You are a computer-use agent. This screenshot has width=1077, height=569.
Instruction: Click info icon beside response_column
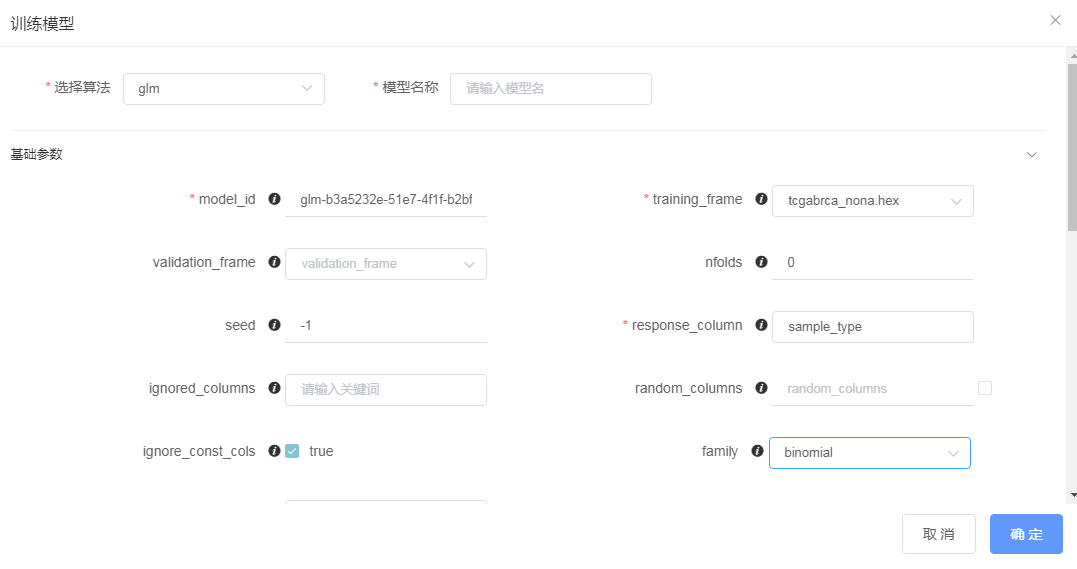761,325
